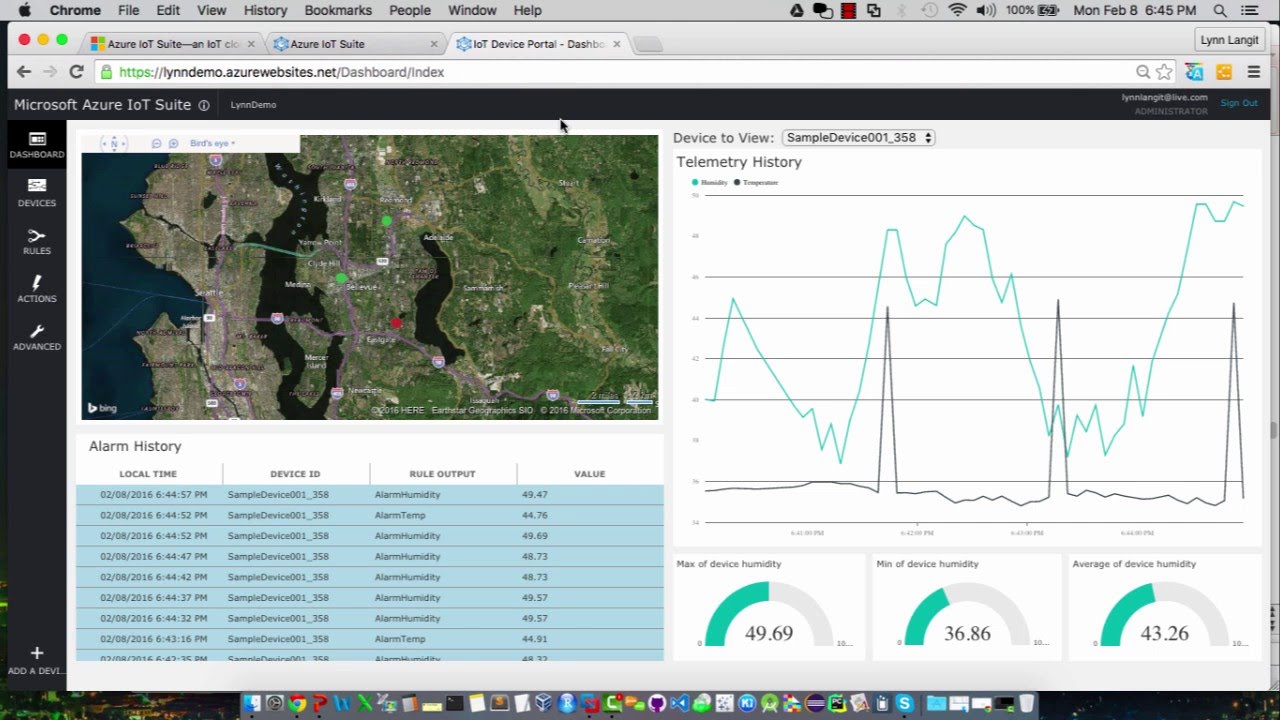The width and height of the screenshot is (1280, 720).
Task: Click the red device marker on map
Action: [x=396, y=323]
